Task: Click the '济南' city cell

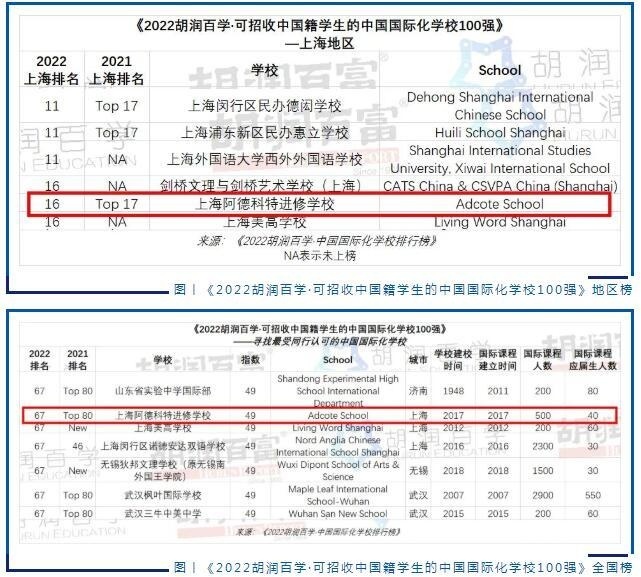Action: tap(418, 391)
